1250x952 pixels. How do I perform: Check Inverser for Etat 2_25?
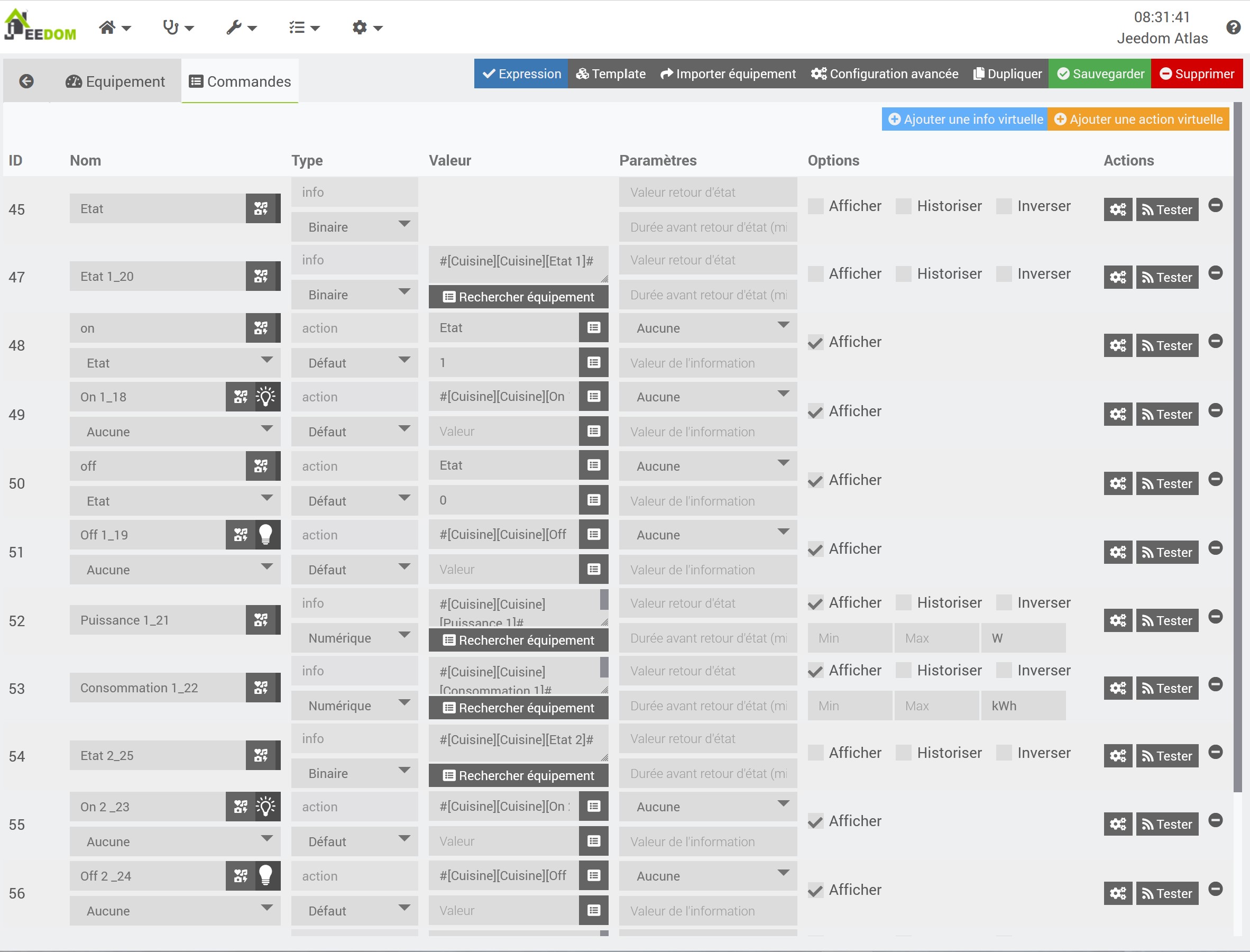(1004, 753)
